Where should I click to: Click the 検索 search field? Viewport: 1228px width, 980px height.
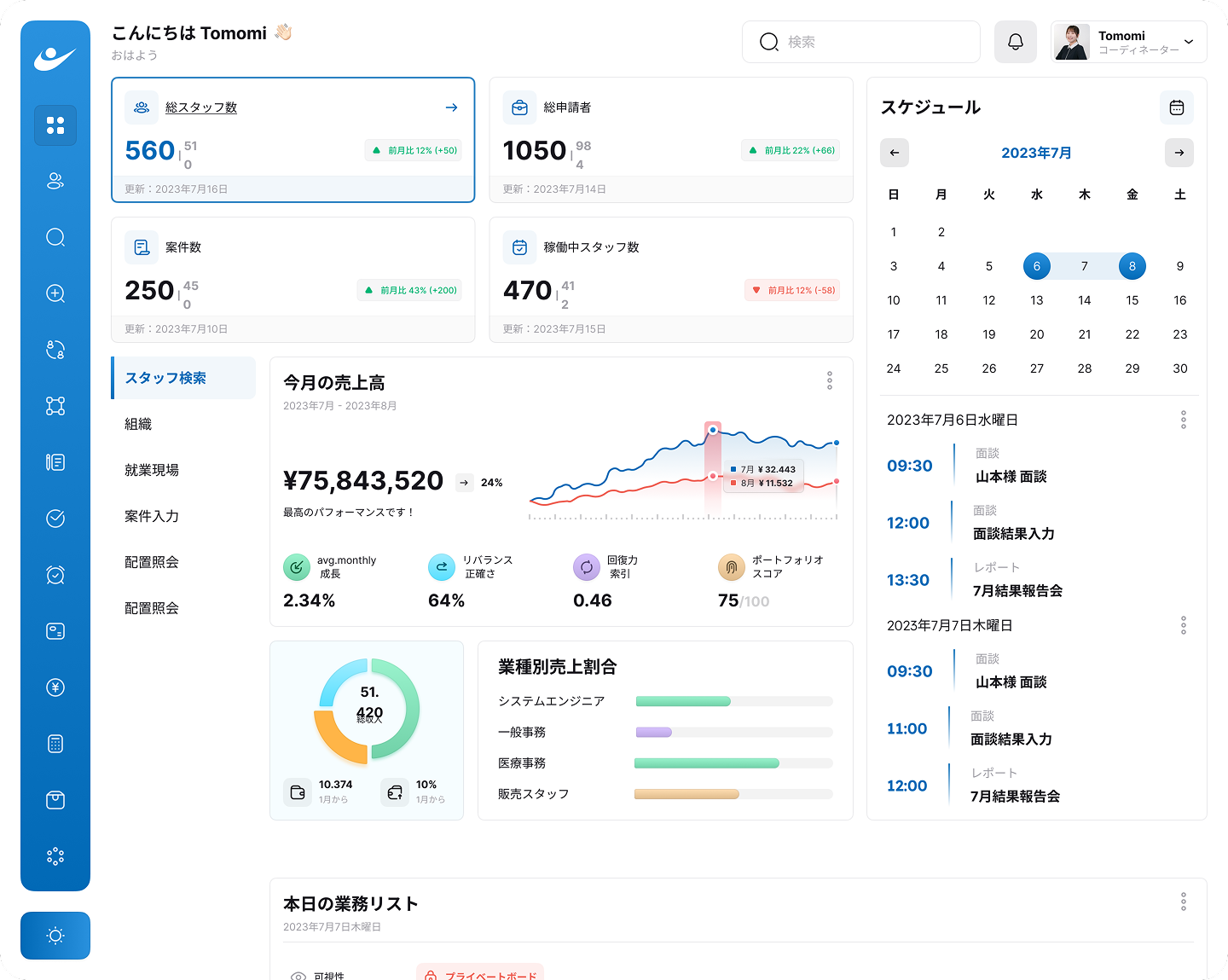(x=861, y=42)
